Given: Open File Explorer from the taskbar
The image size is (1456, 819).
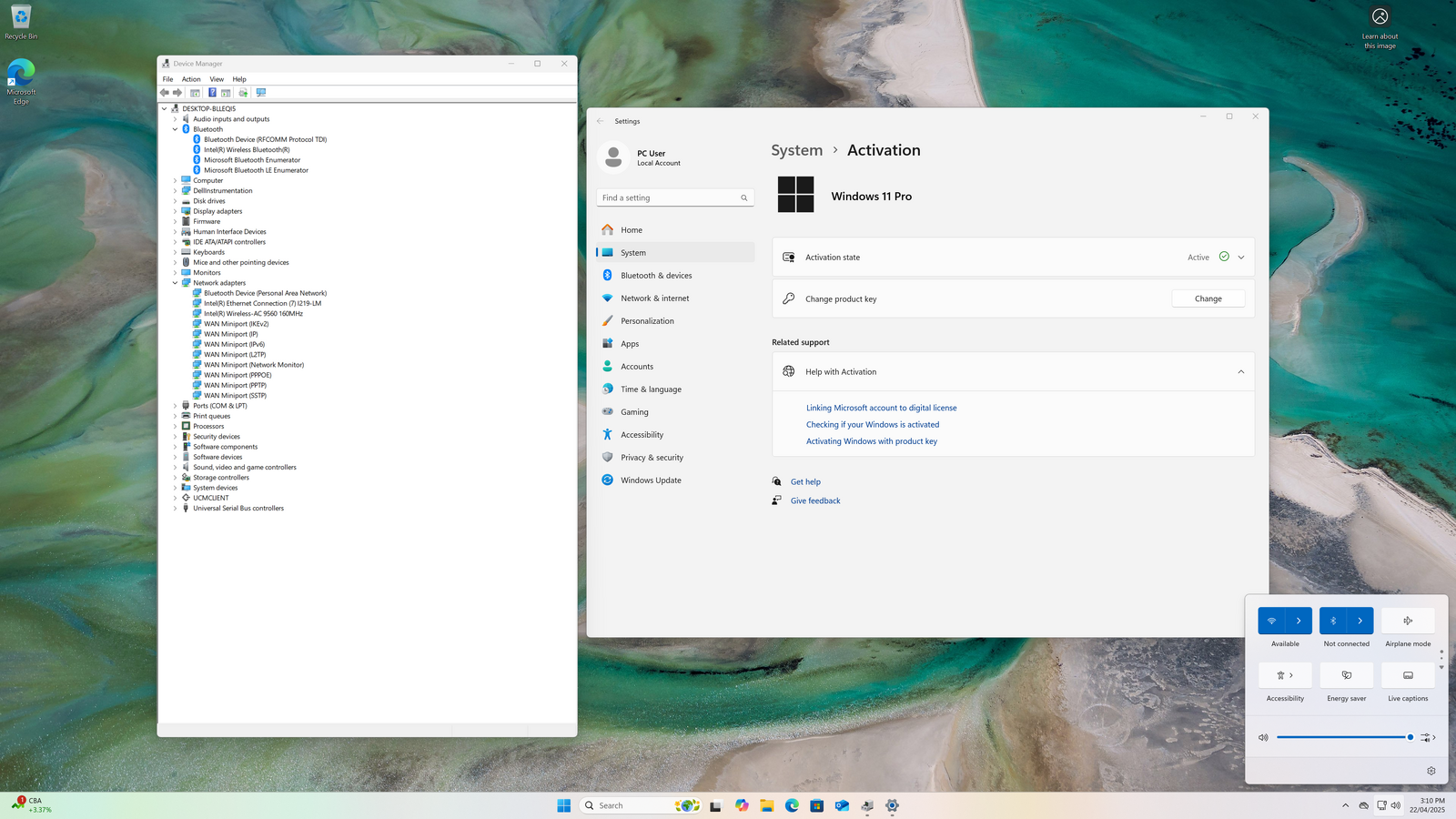Looking at the screenshot, I should [767, 805].
